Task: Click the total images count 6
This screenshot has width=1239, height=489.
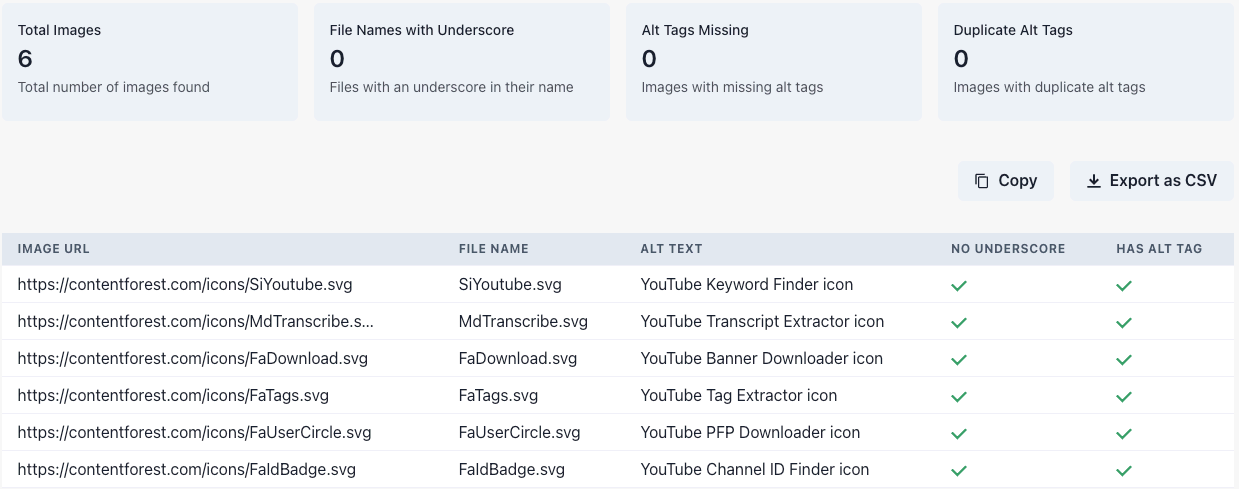Action: pyautogui.click(x=25, y=59)
